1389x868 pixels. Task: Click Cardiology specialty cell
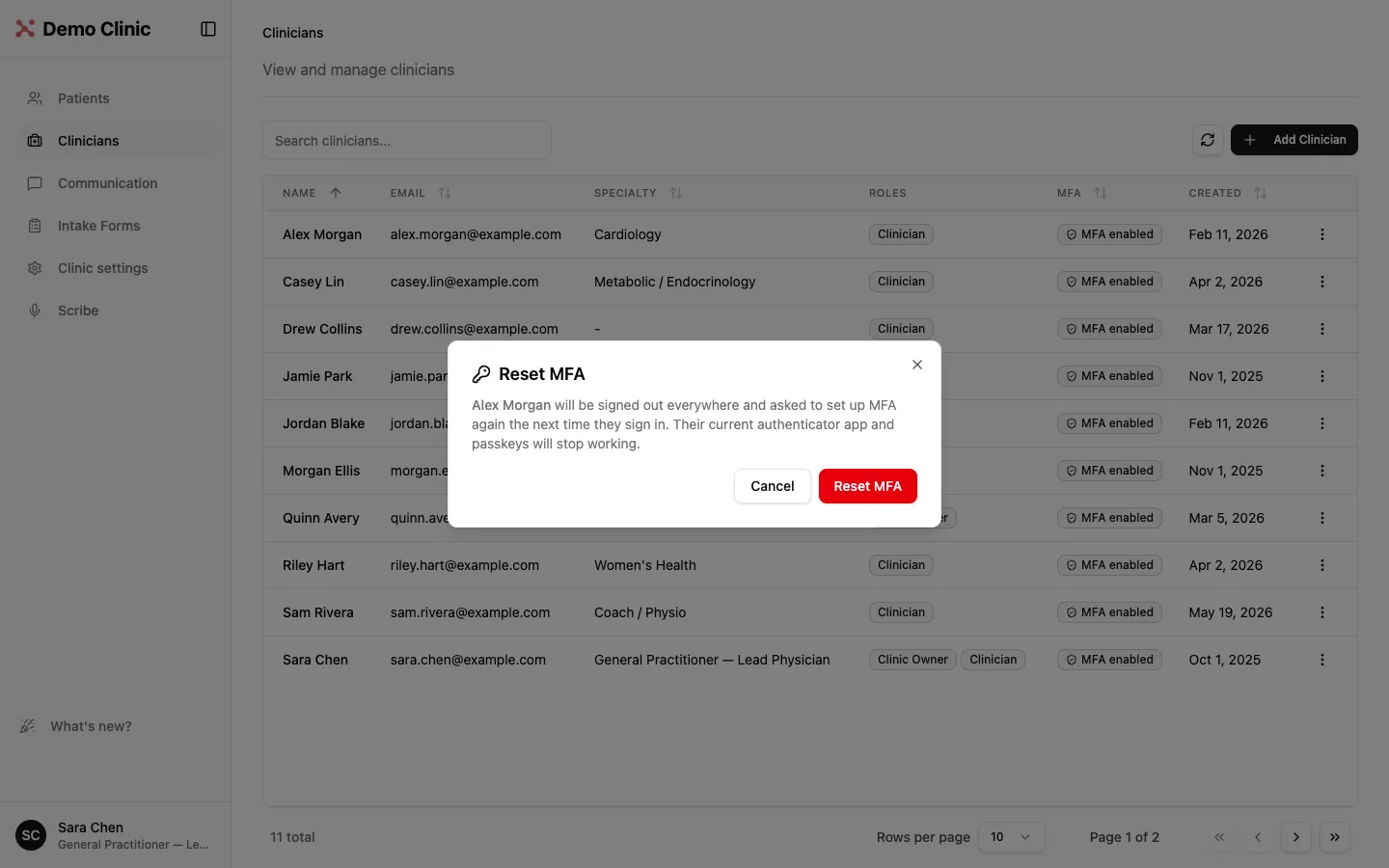pos(628,234)
